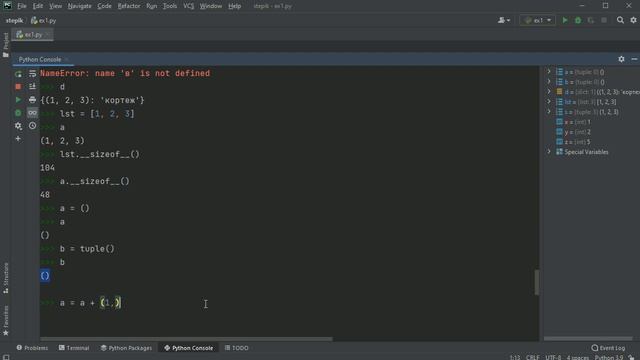Open Python Console panel gear options
Screen dimensions: 640x360
coord(621,59)
